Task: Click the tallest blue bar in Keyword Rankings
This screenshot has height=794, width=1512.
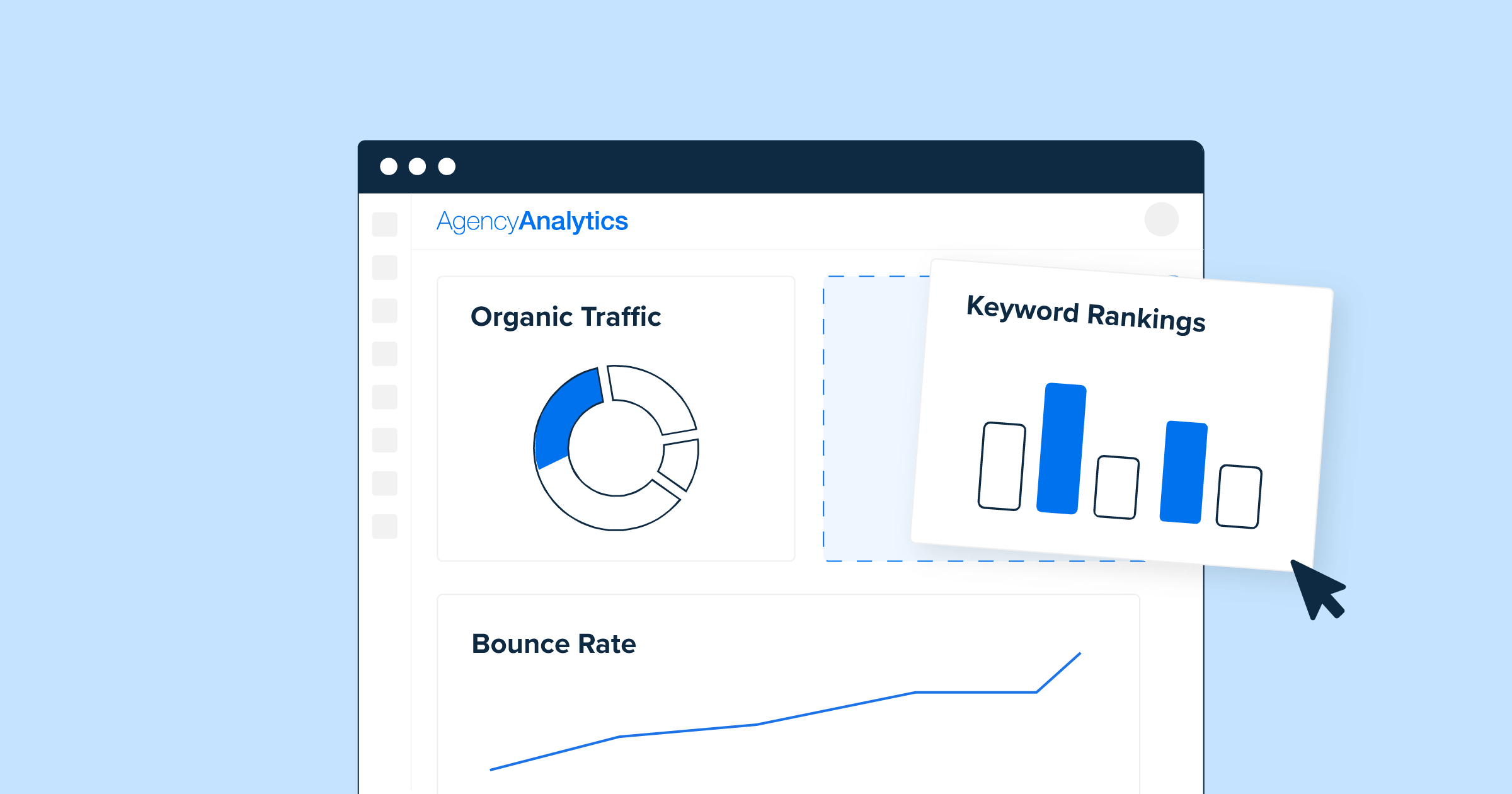Action: [1062, 449]
